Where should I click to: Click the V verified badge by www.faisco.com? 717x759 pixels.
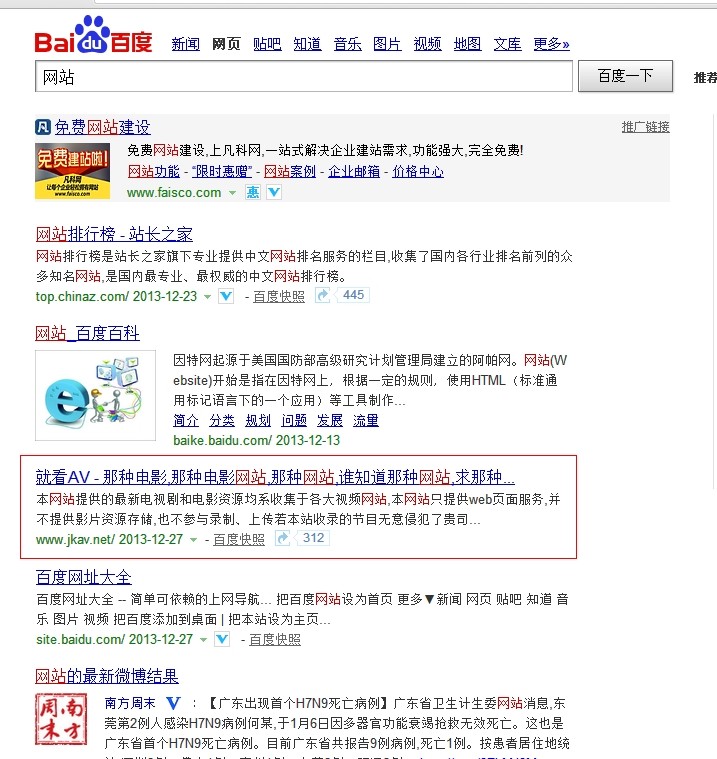274,193
